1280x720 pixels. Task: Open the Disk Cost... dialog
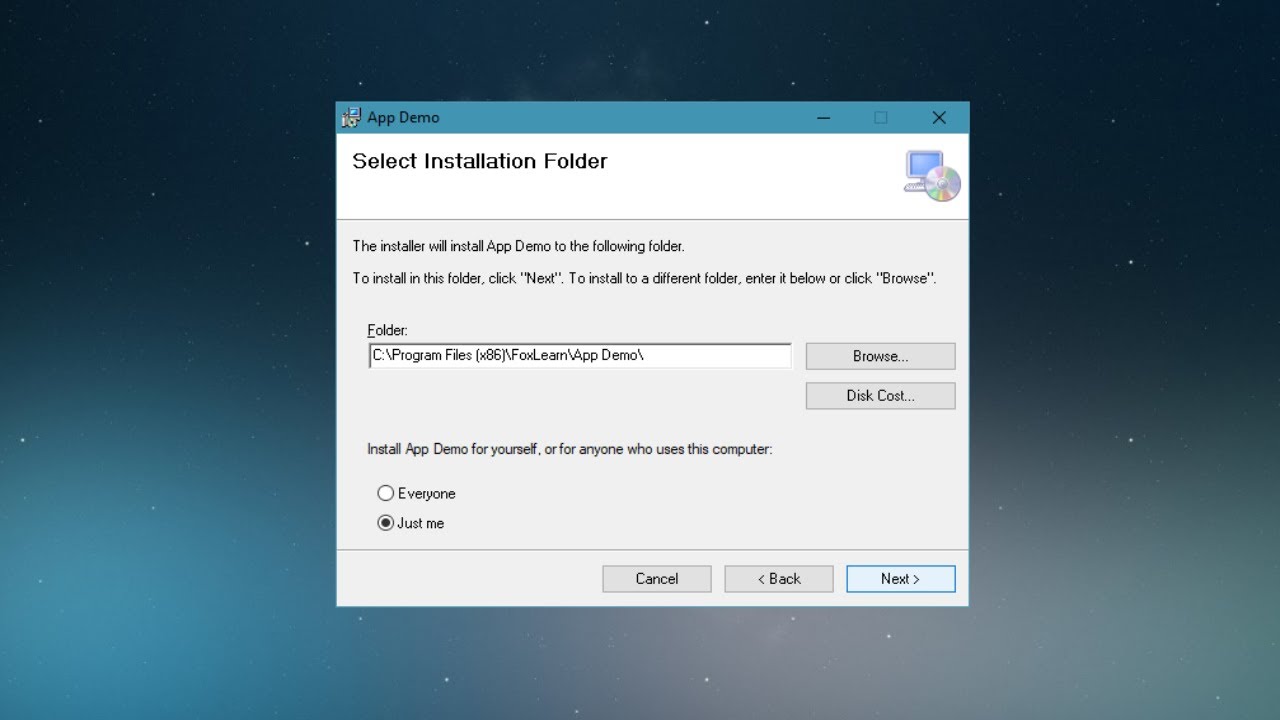click(880, 396)
